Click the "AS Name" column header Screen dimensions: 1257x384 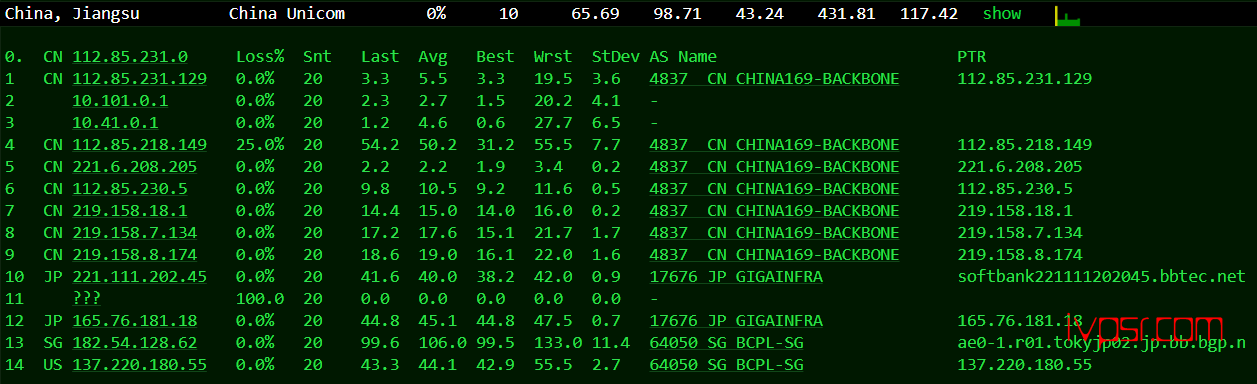point(683,57)
